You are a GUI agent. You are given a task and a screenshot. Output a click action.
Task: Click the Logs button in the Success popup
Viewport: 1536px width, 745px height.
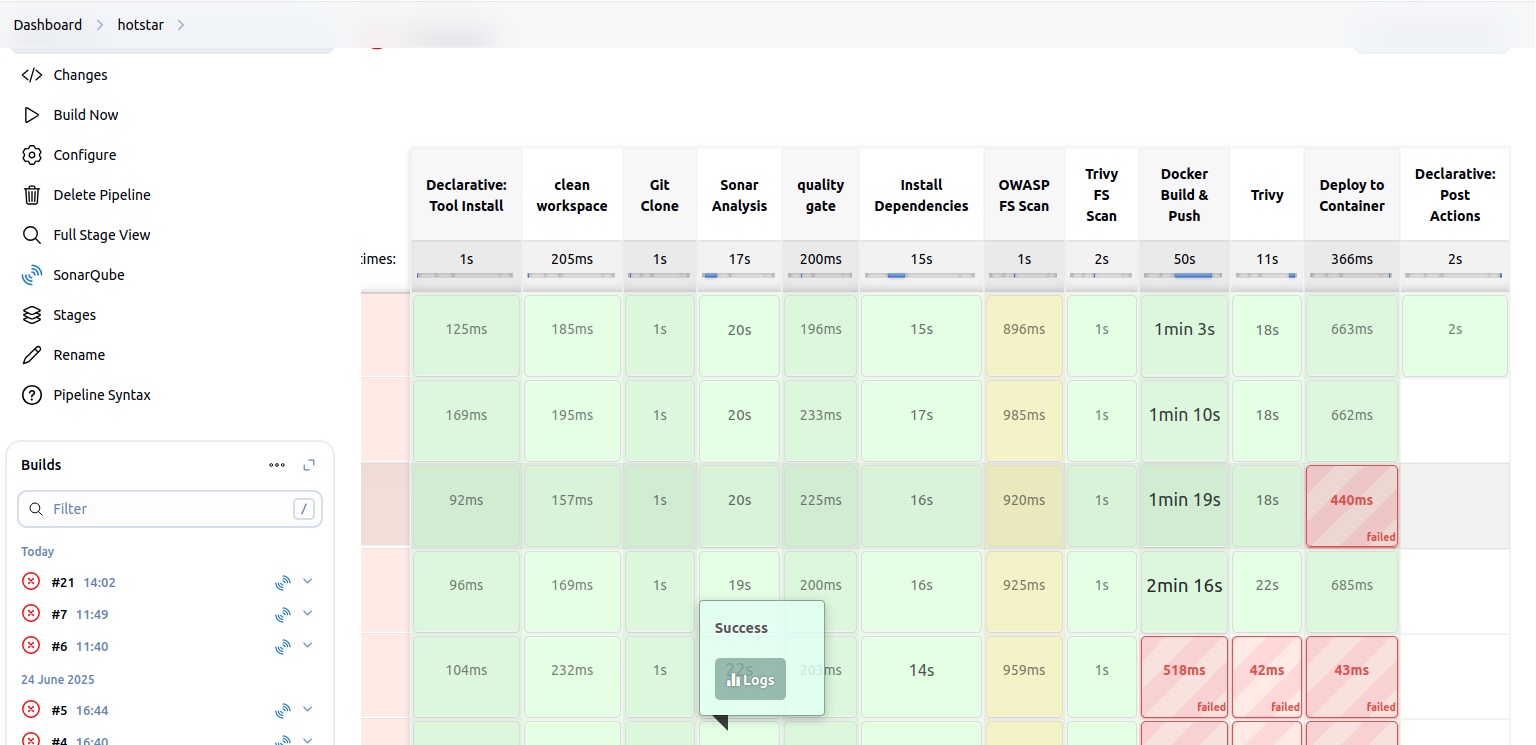(750, 679)
